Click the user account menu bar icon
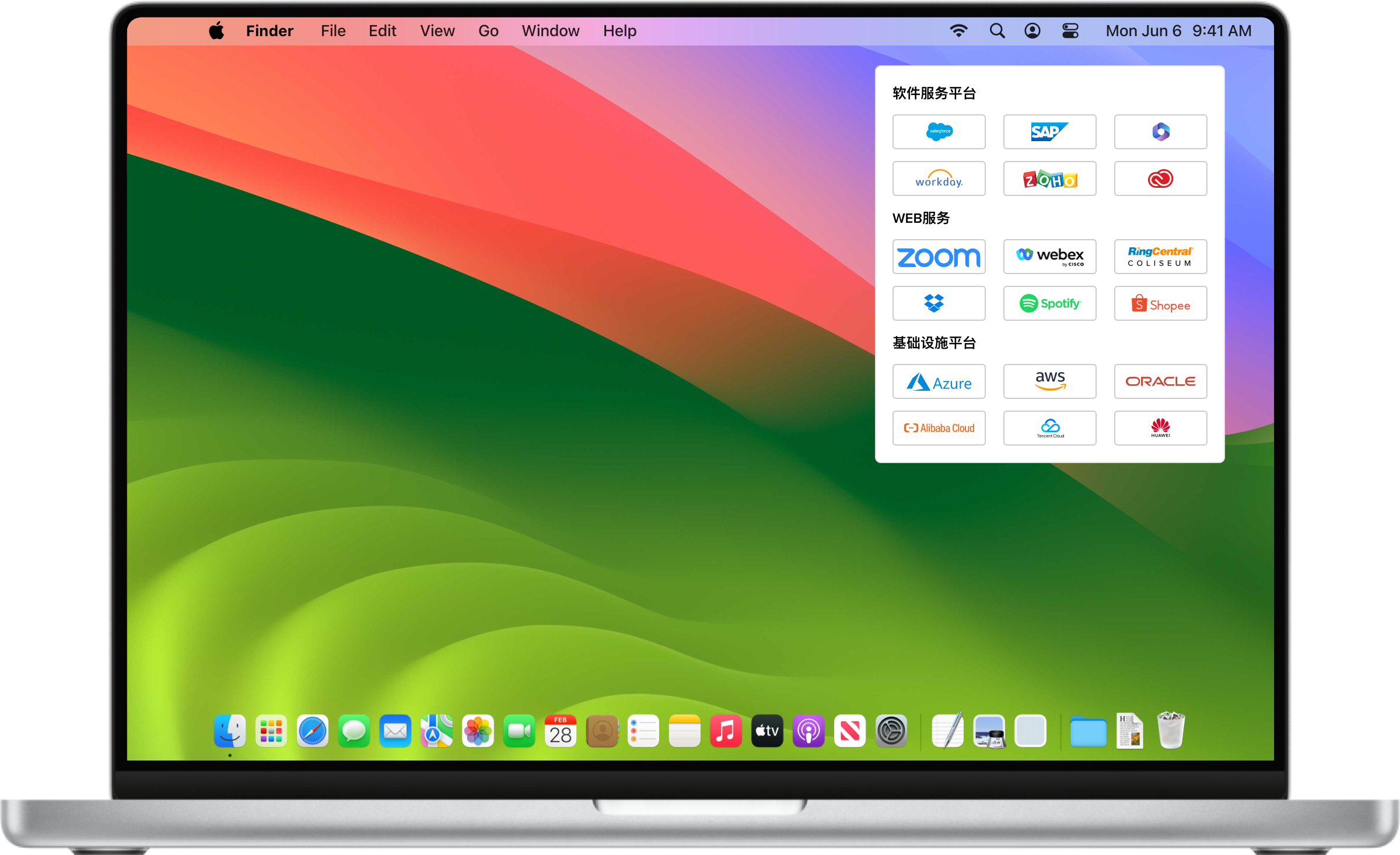 pos(1032,31)
